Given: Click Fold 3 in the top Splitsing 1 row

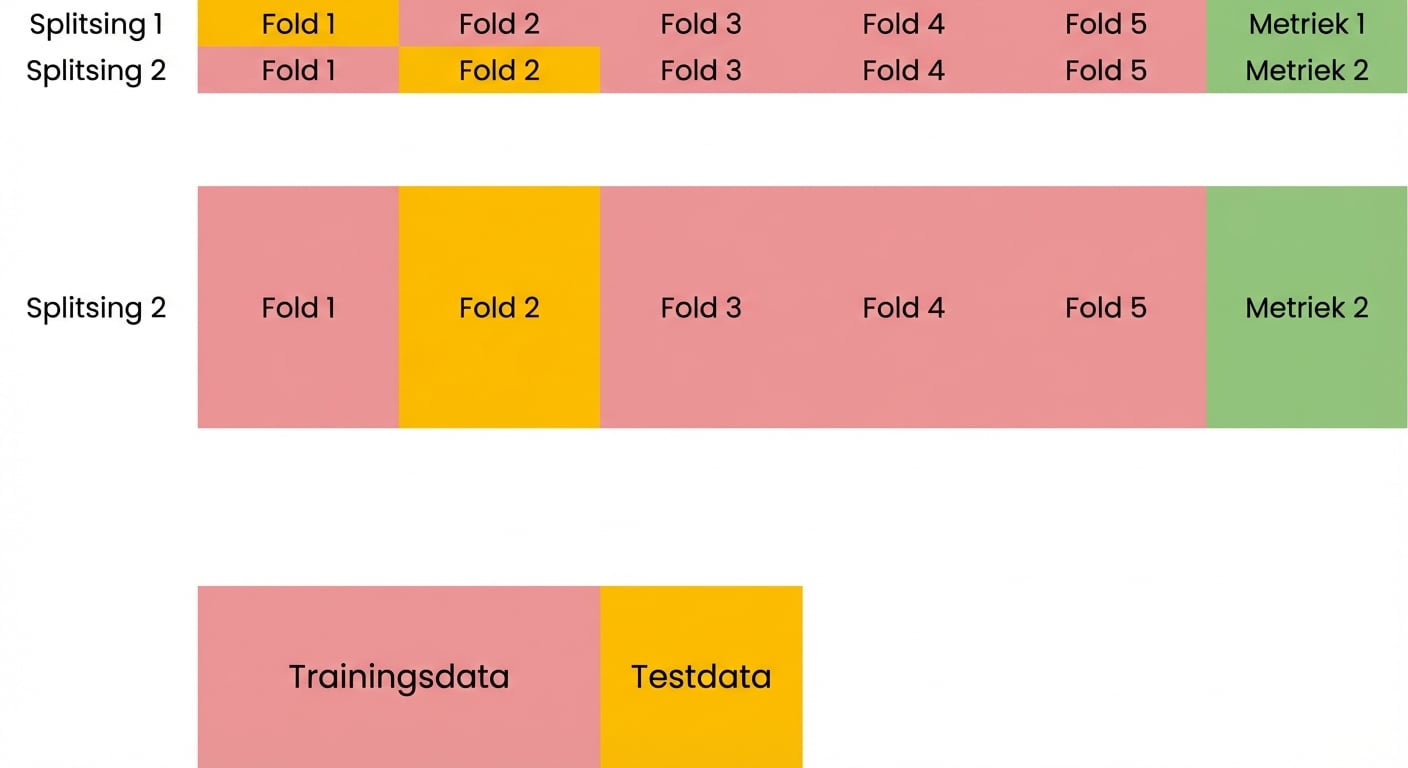Looking at the screenshot, I should coord(701,24).
